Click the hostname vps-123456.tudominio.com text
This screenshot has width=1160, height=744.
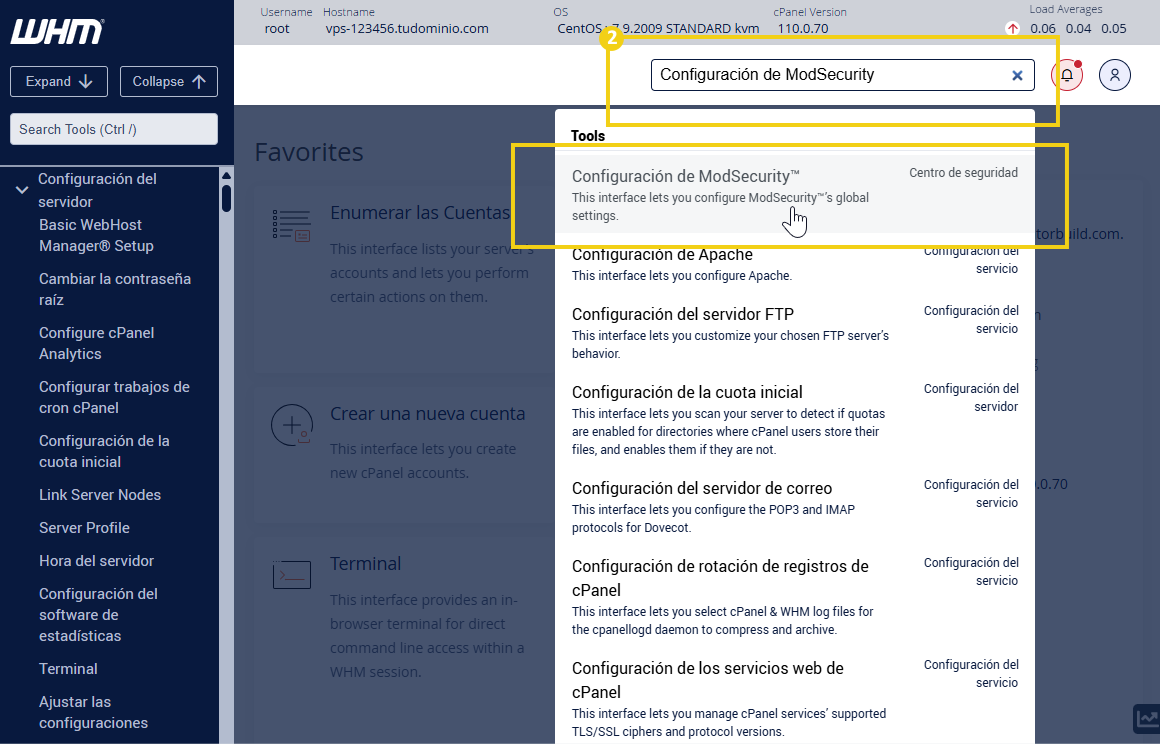407,29
